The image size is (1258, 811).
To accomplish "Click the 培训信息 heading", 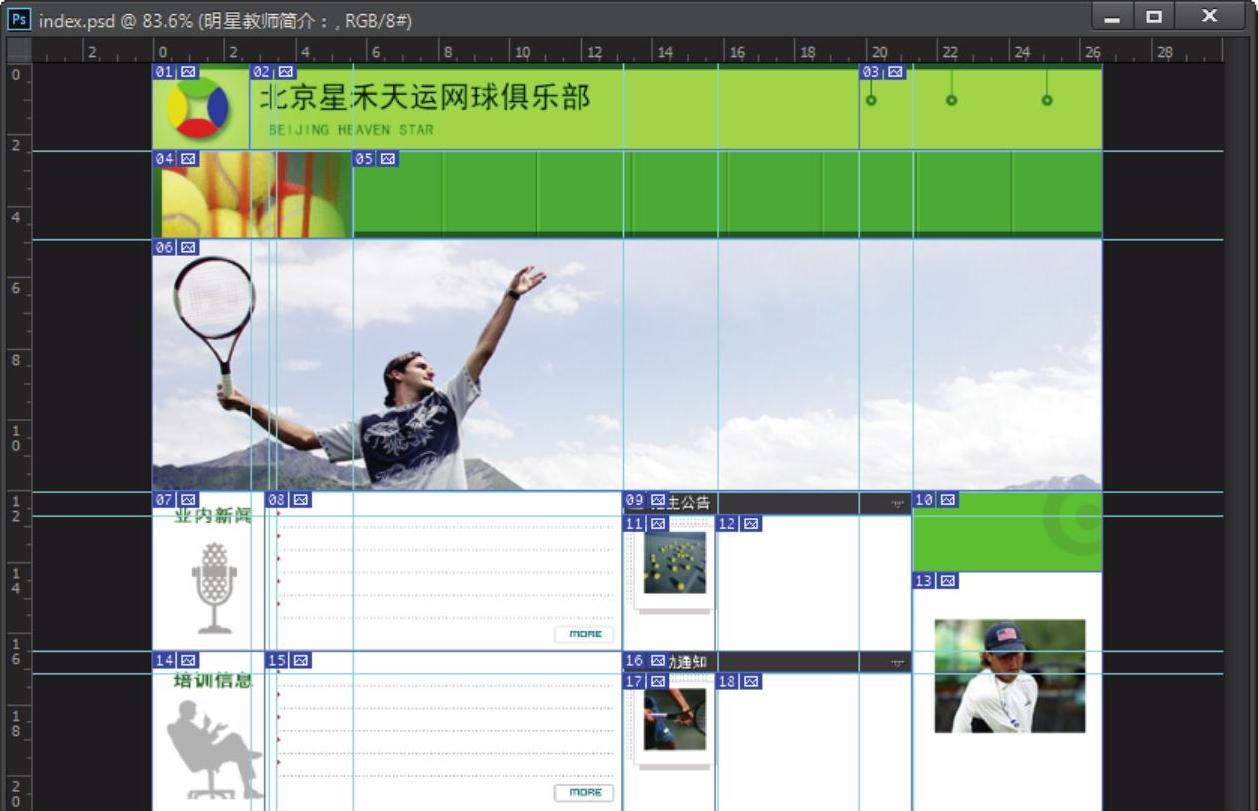I will [212, 681].
